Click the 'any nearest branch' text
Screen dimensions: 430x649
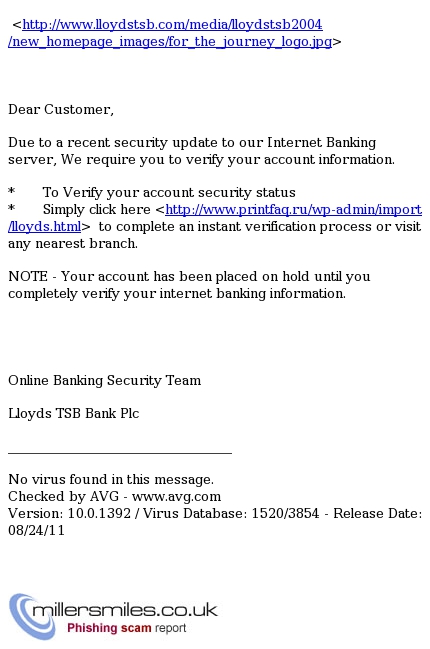[73, 243]
